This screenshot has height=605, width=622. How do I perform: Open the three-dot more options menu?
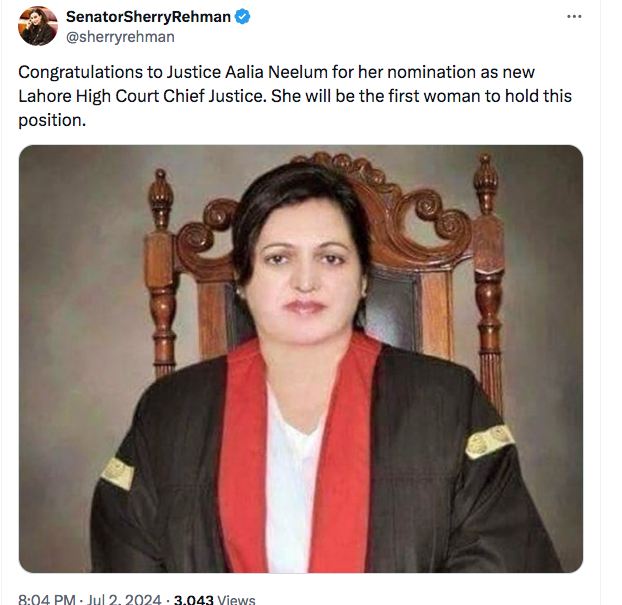pos(573,17)
